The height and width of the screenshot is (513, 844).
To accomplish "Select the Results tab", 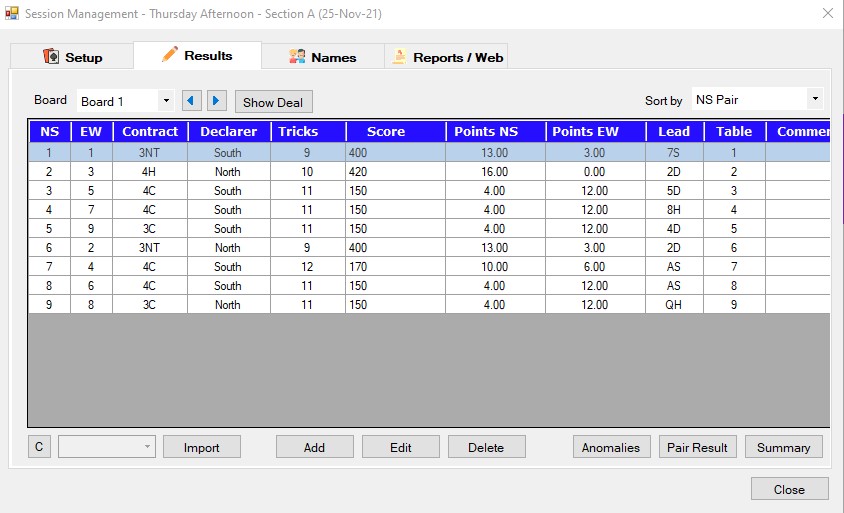I will coord(197,56).
